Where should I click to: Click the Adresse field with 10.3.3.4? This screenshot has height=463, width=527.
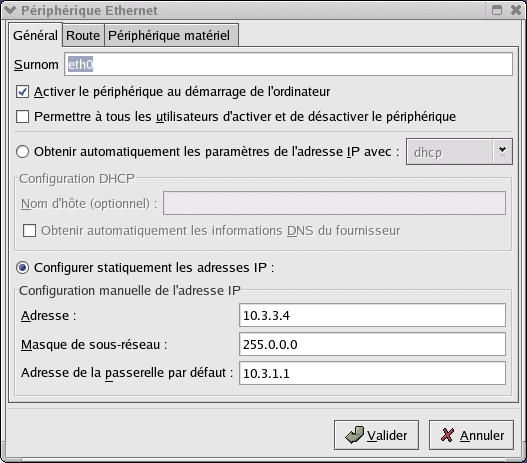pos(372,315)
